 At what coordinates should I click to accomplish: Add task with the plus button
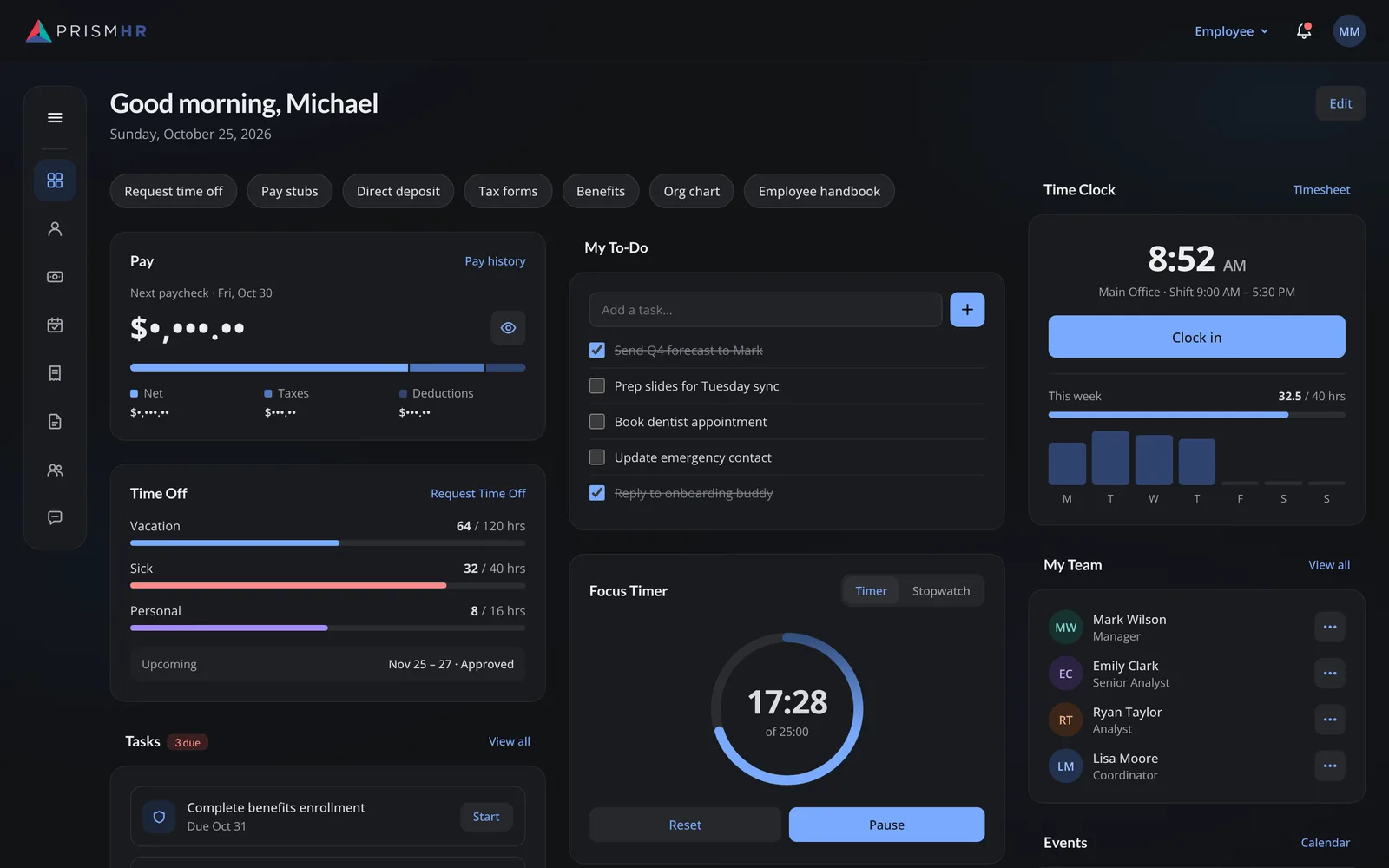(967, 310)
